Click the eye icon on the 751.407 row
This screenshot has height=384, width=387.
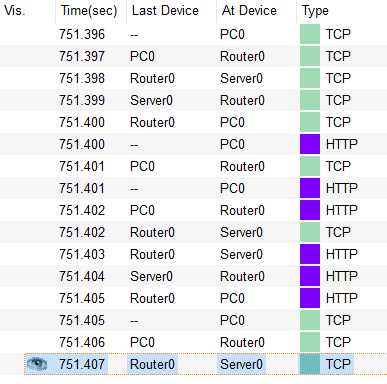click(37, 364)
